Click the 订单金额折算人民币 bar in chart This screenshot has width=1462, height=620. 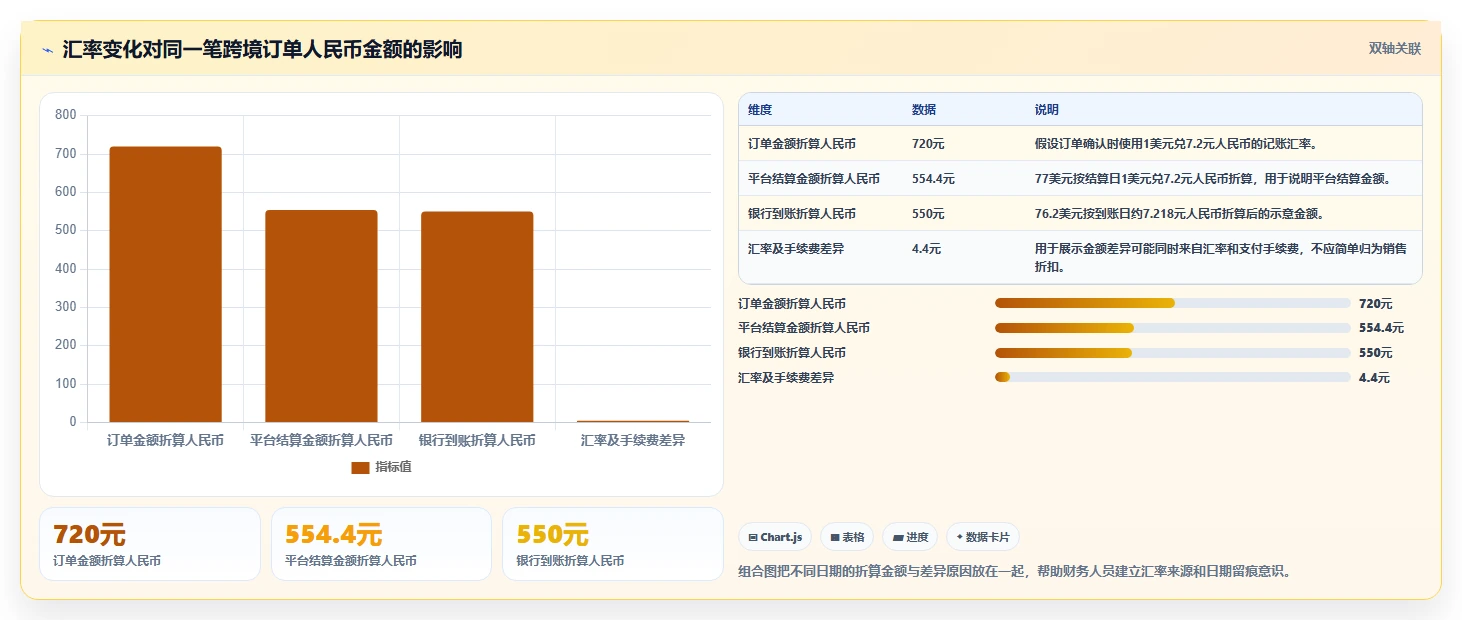165,284
